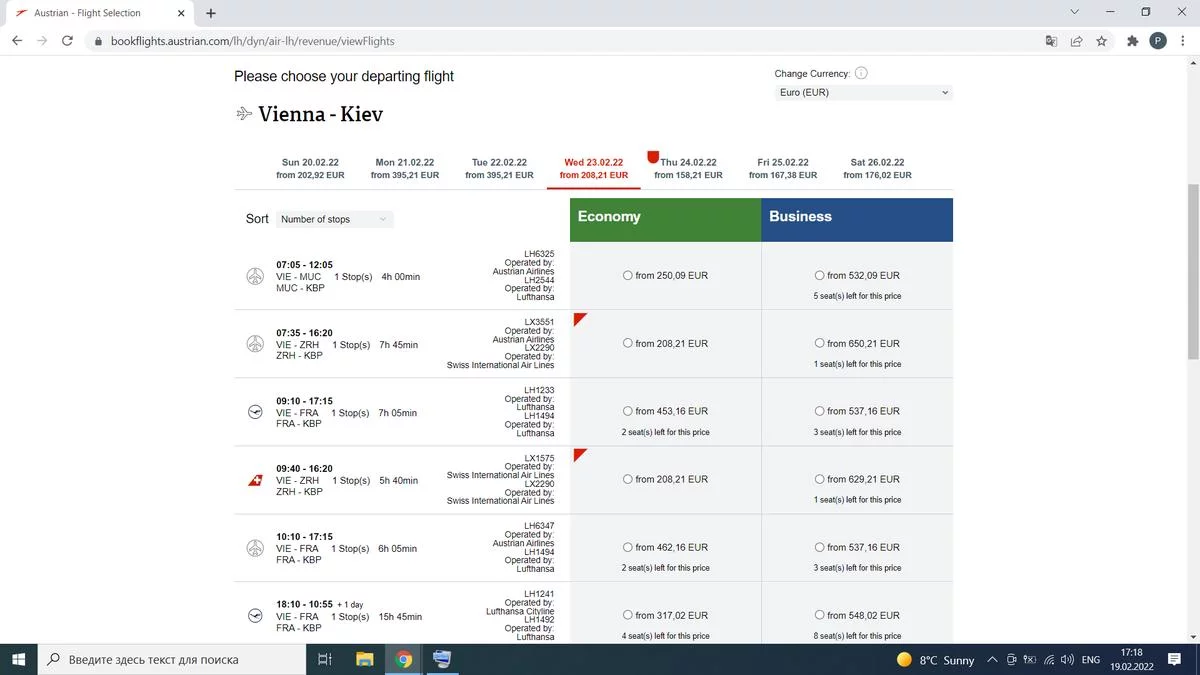Bookmark this page with the star icon
Image resolution: width=1200 pixels, height=675 pixels.
point(1101,41)
